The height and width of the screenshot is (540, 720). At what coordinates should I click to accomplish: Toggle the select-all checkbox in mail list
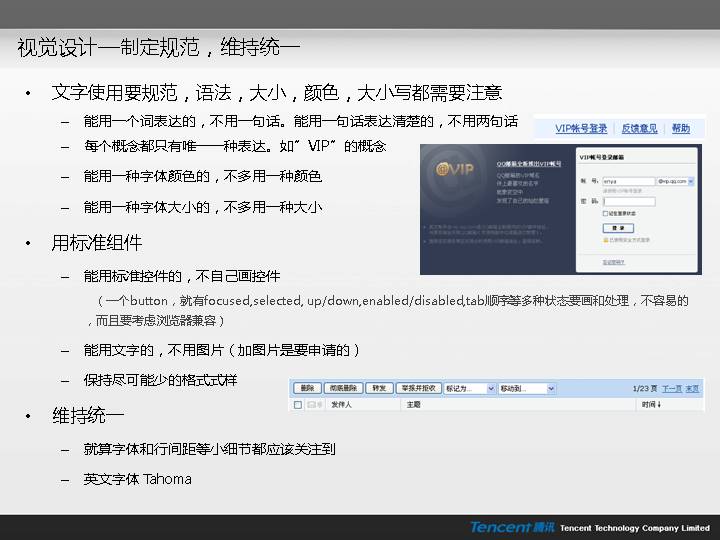click(x=297, y=405)
